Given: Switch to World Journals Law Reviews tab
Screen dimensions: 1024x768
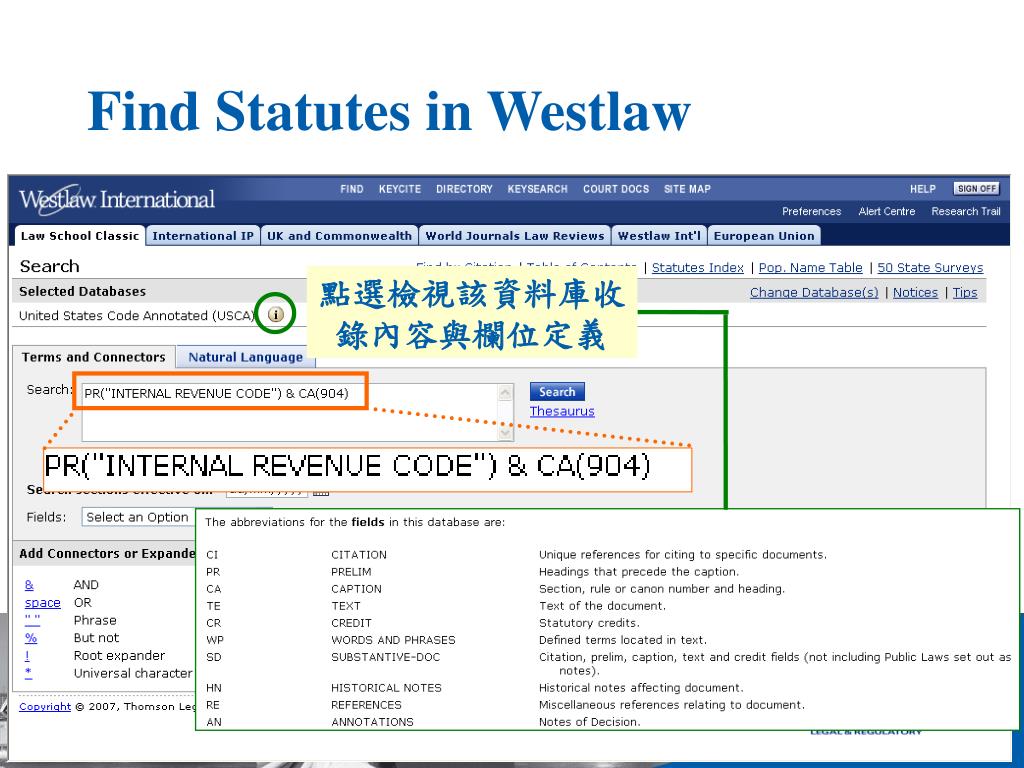Looking at the screenshot, I should [x=515, y=236].
